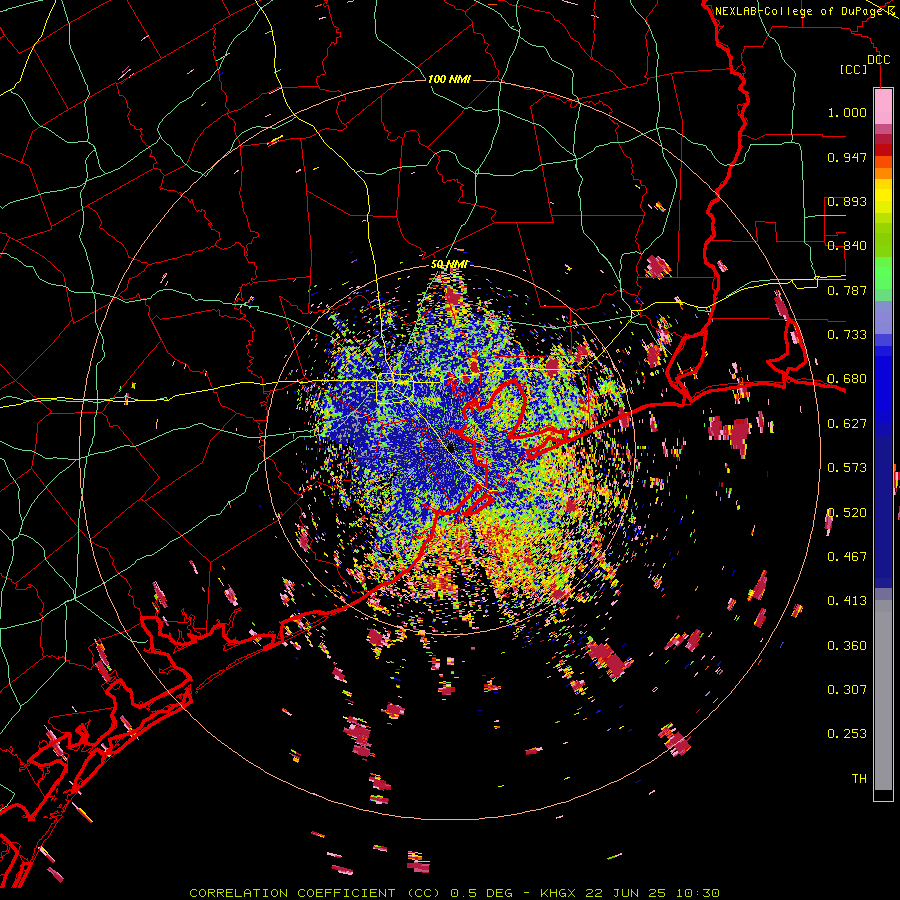Pick the bright green band of the color scale
The height and width of the screenshot is (900, 900).
coord(883,273)
